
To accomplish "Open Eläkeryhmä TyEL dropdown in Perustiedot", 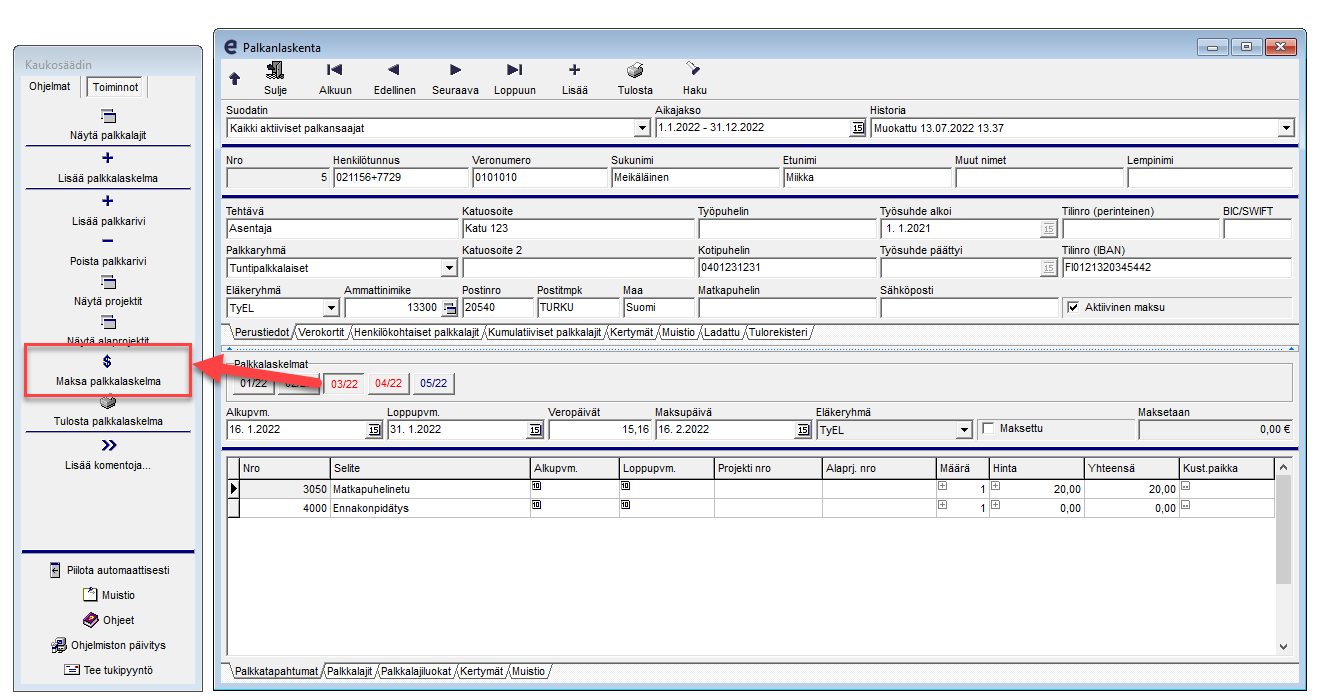I will (331, 307).
